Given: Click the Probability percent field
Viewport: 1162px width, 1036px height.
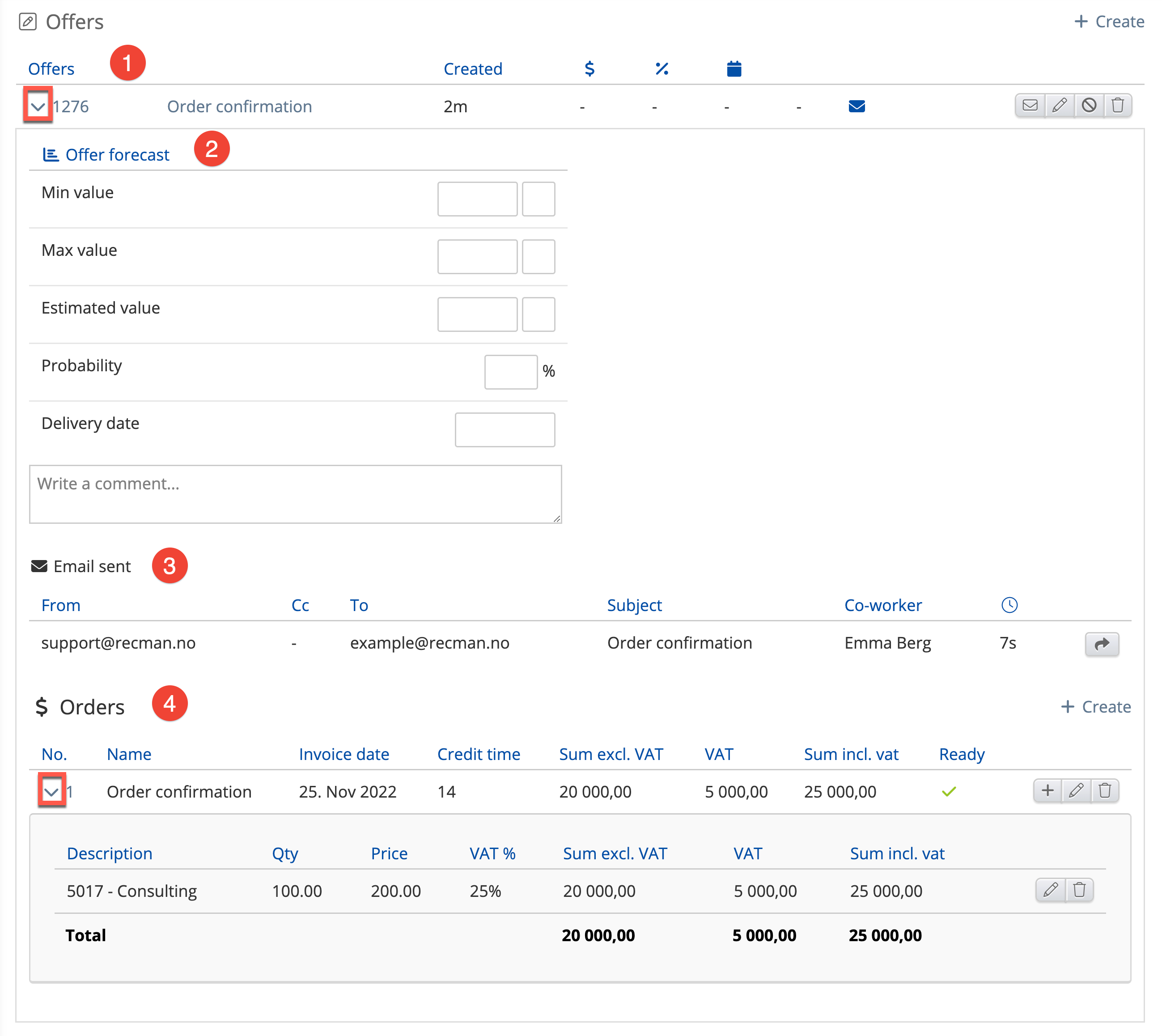Looking at the screenshot, I should click(510, 372).
